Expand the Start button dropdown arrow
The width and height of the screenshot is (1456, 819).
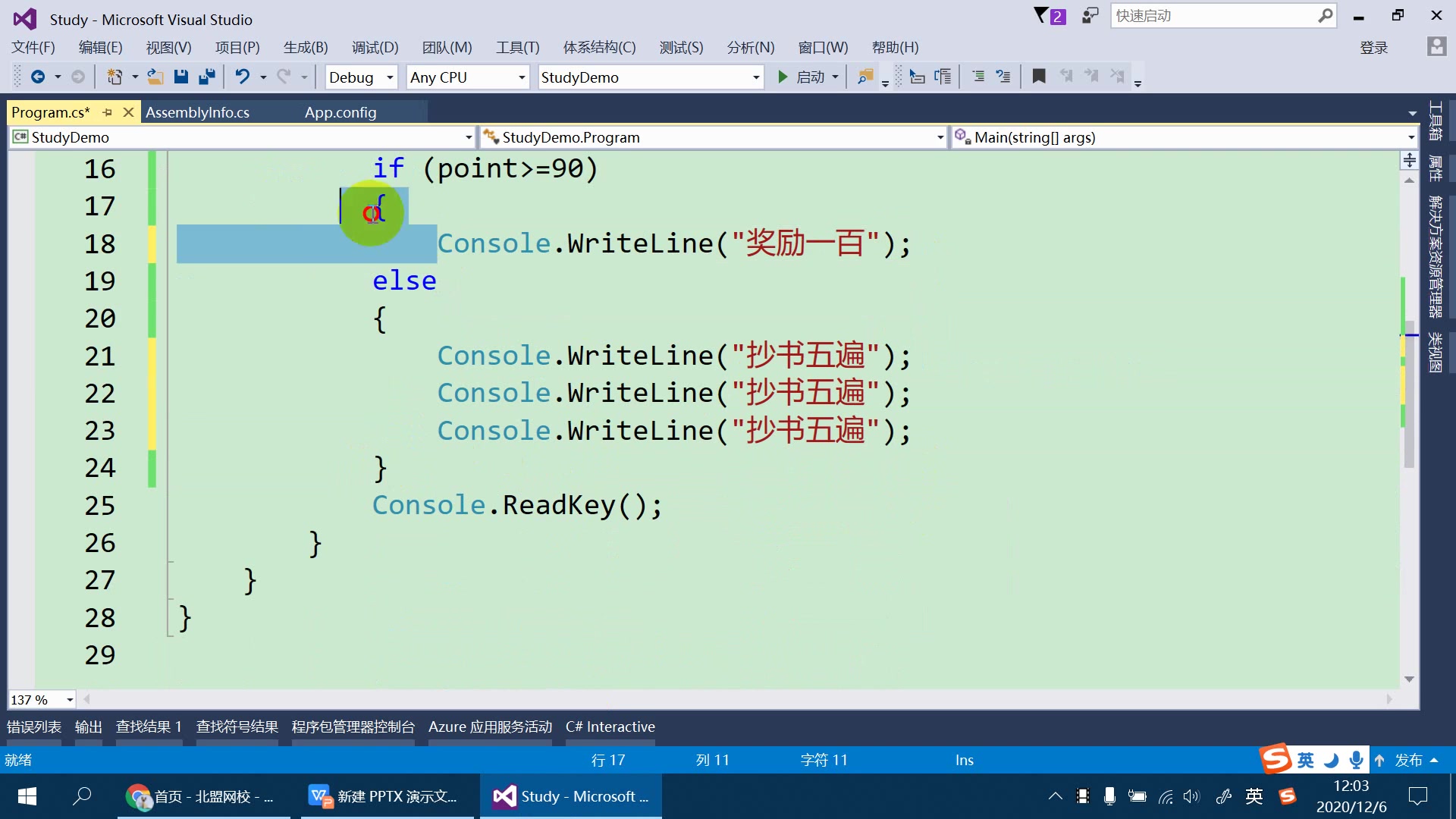point(835,77)
